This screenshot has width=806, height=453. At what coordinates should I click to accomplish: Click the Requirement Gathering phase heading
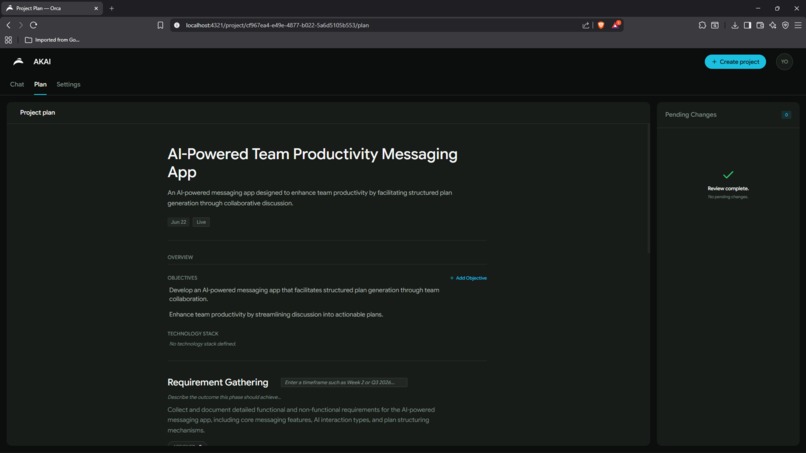tap(217, 383)
